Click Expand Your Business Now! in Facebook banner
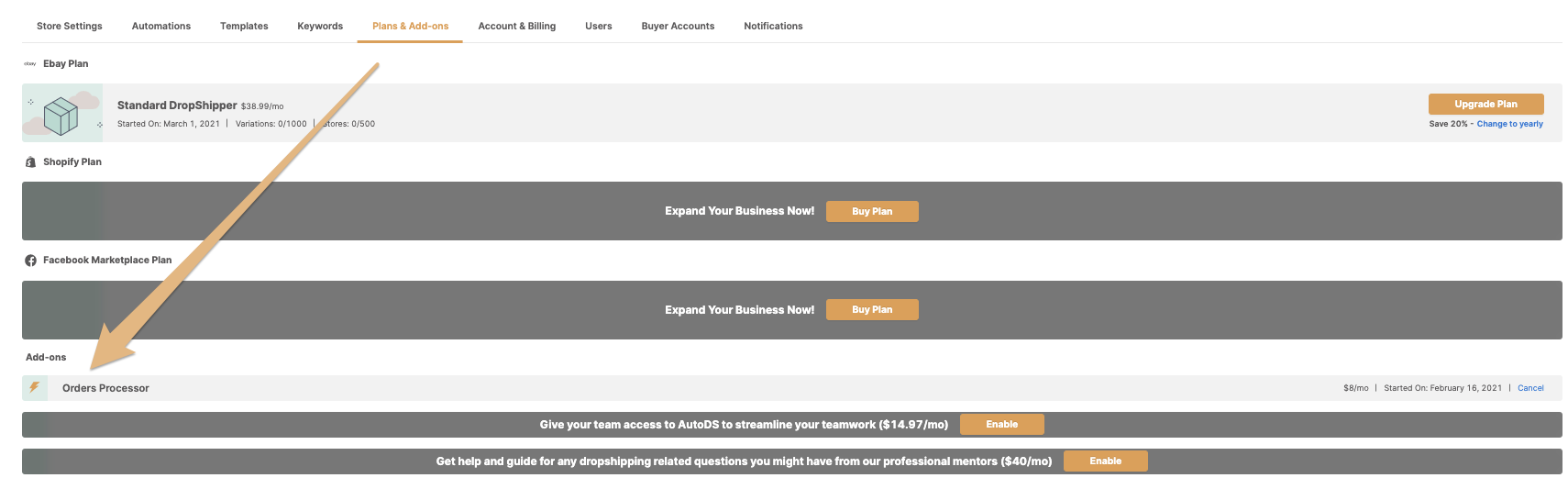The width and height of the screenshot is (1568, 500). point(739,310)
